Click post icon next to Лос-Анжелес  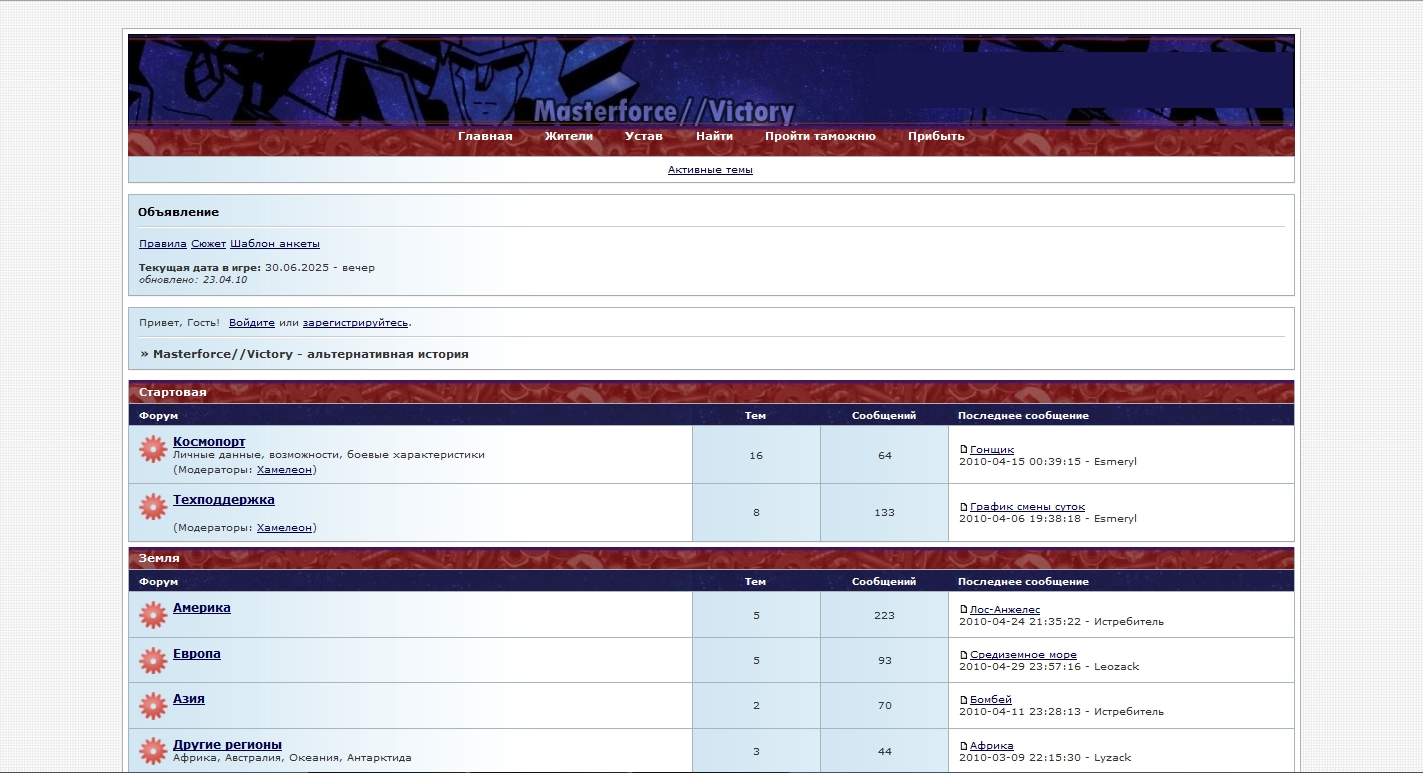click(964, 610)
